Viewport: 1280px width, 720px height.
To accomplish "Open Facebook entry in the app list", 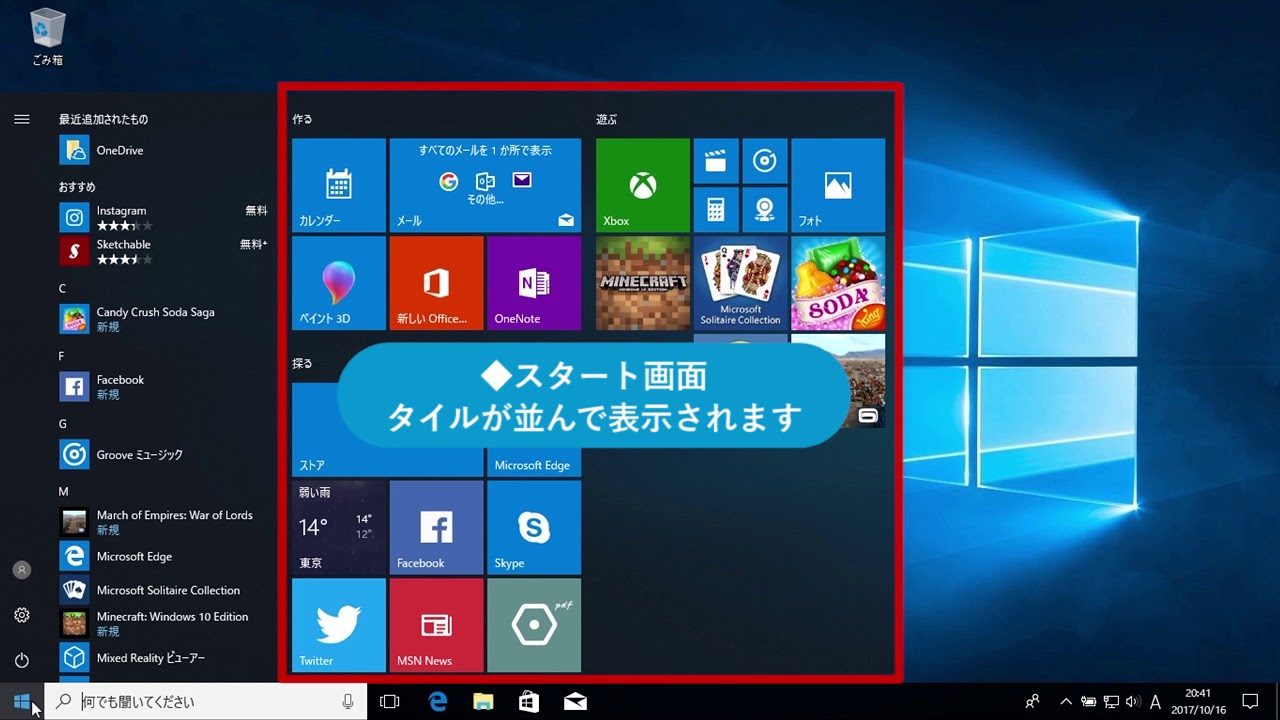I will (163, 386).
